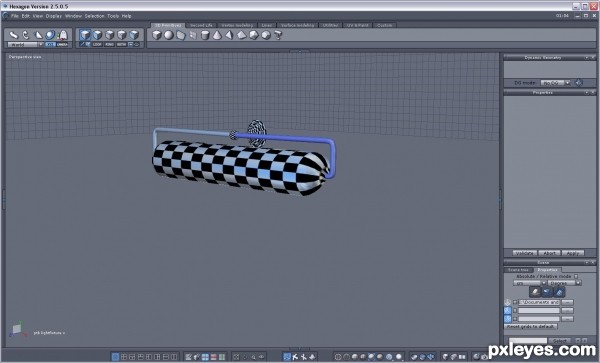Create an Icosahedron primitive

pyautogui.click(x=266, y=35)
